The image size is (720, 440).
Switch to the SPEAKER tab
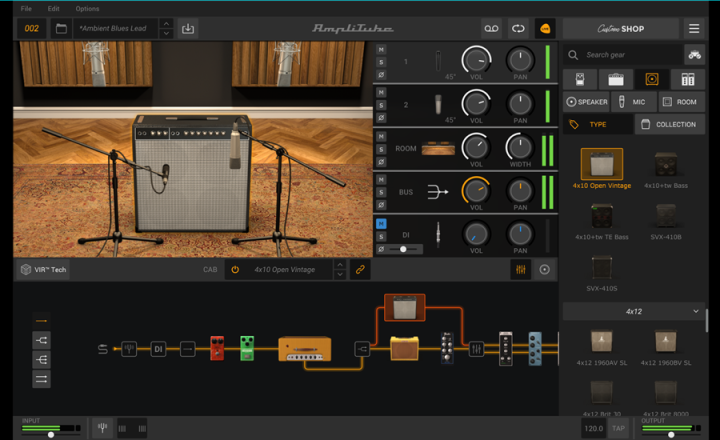(586, 102)
